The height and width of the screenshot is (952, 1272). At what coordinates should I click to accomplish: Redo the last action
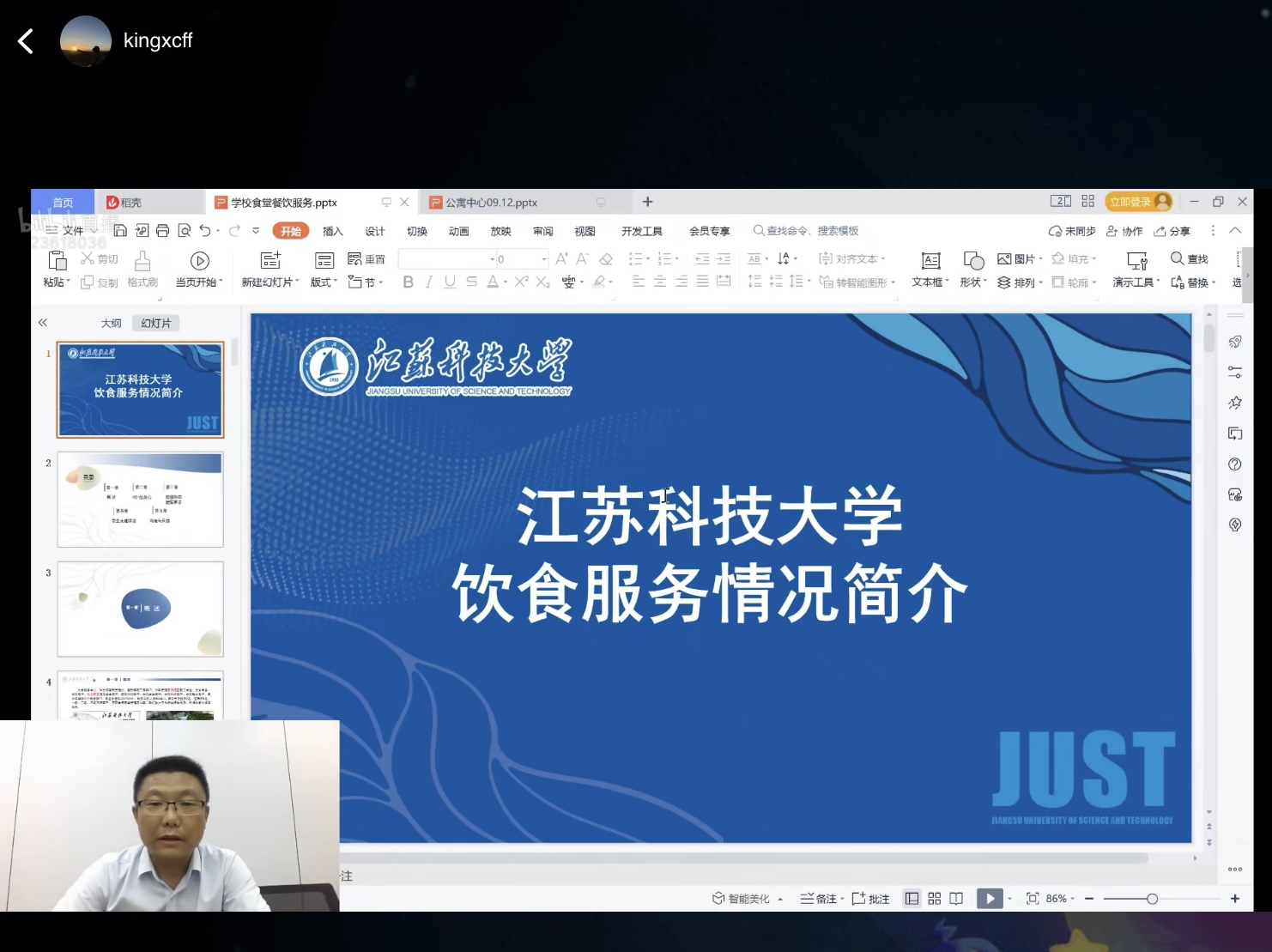click(x=234, y=230)
